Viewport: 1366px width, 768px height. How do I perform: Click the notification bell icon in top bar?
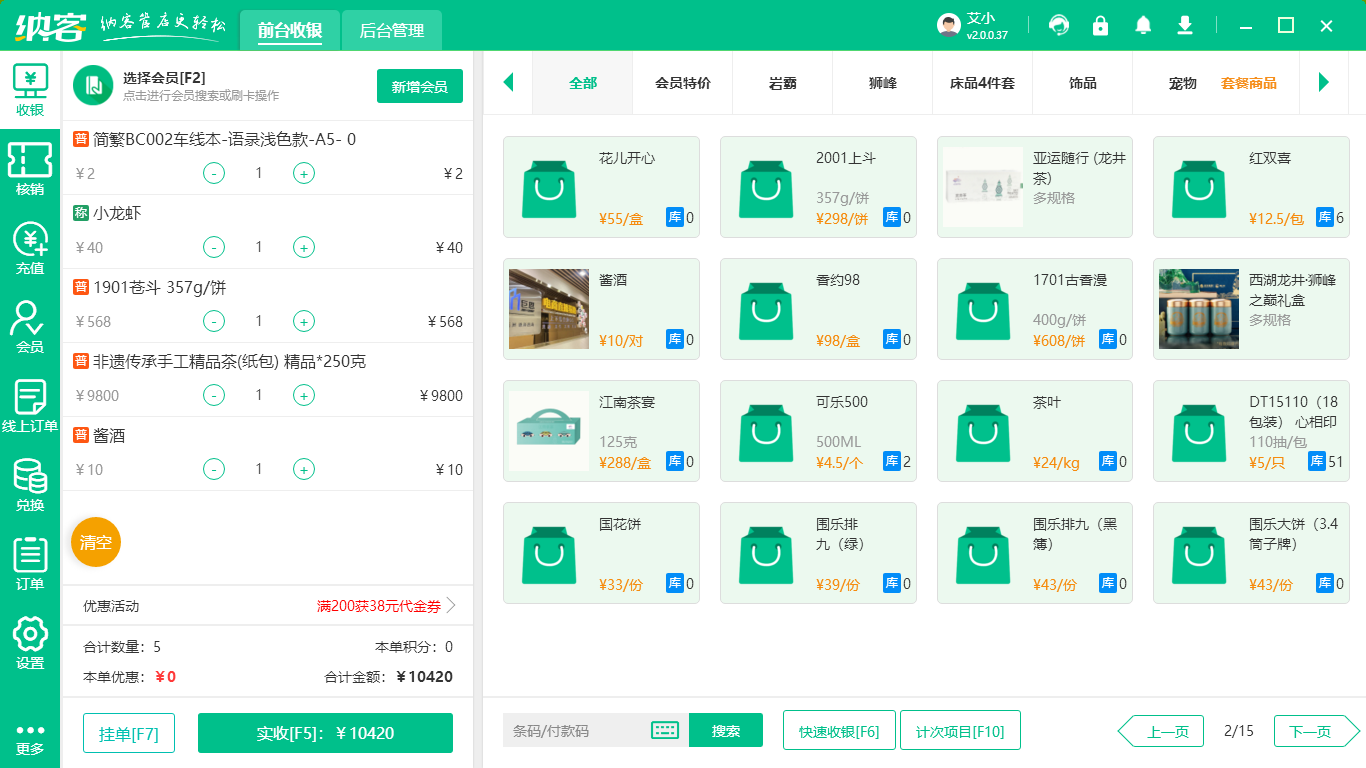tap(1142, 25)
